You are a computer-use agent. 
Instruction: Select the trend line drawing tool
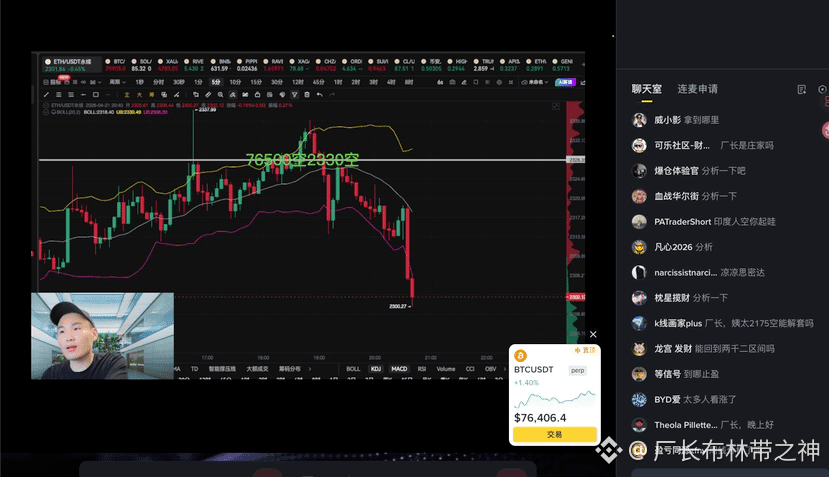46,95
